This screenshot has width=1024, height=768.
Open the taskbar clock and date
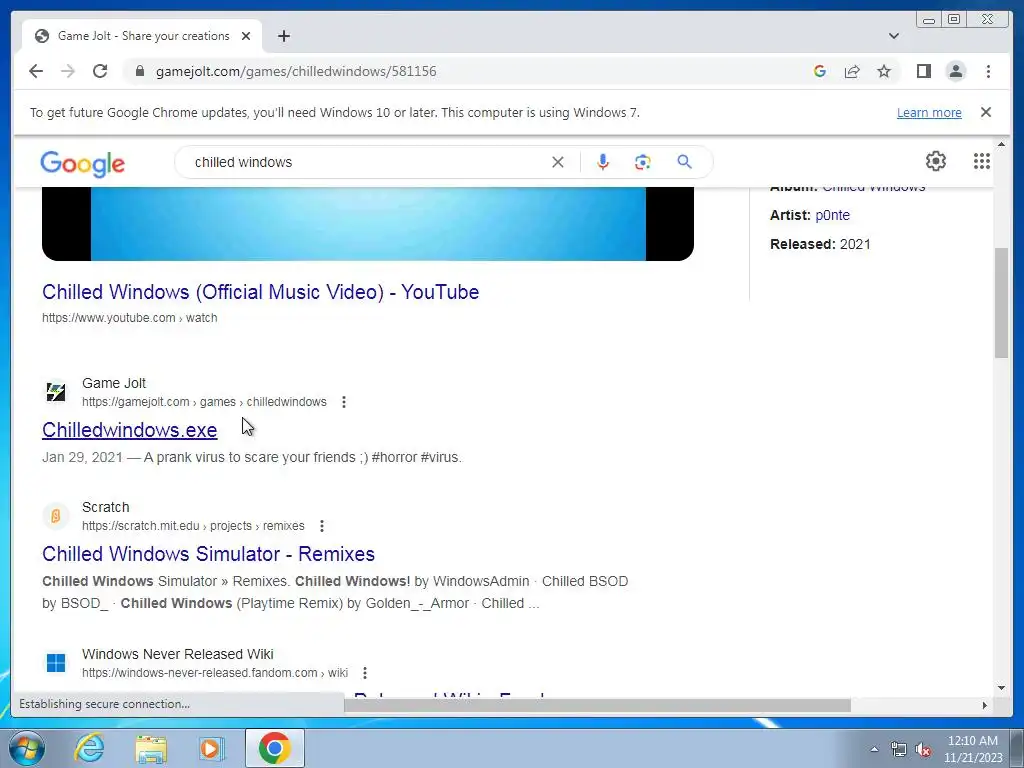(x=973, y=749)
